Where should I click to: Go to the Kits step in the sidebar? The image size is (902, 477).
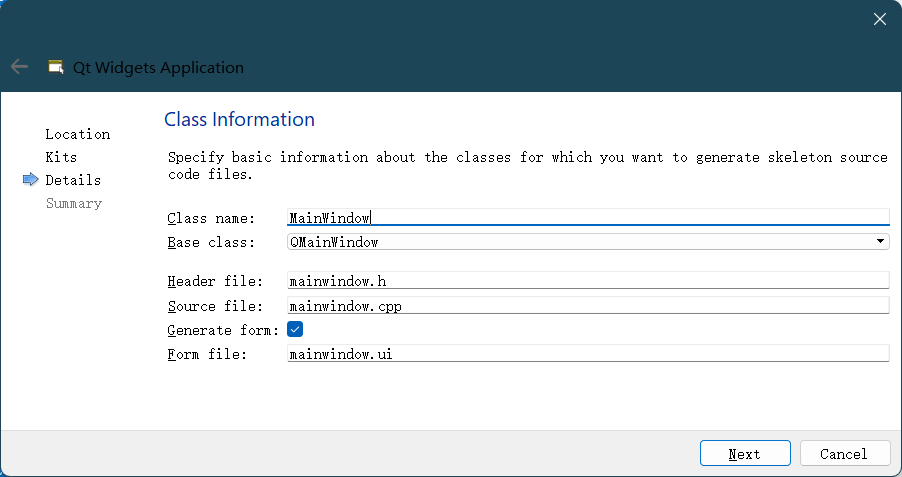(x=61, y=157)
